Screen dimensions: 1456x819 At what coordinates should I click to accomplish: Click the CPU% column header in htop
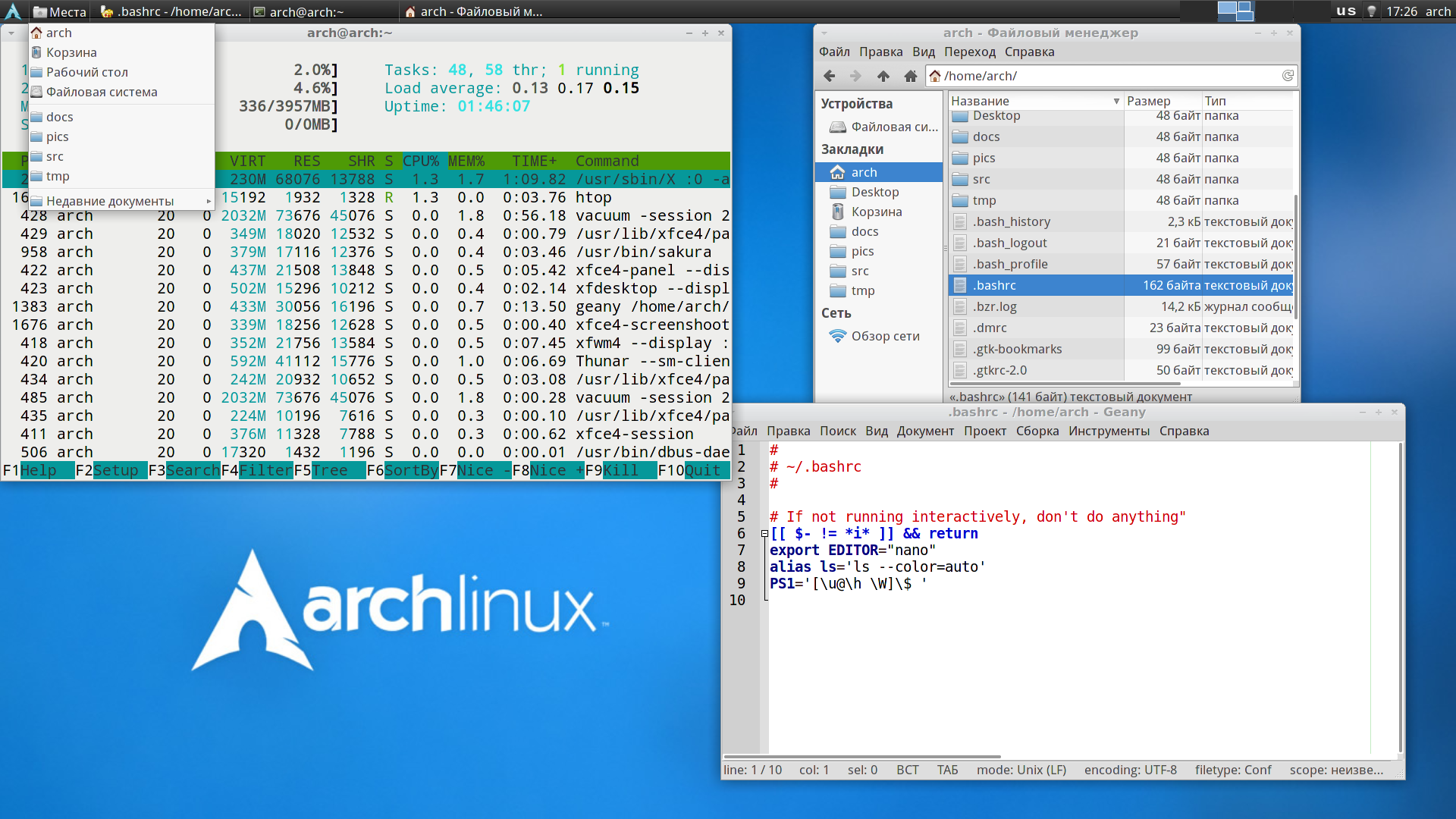click(421, 161)
